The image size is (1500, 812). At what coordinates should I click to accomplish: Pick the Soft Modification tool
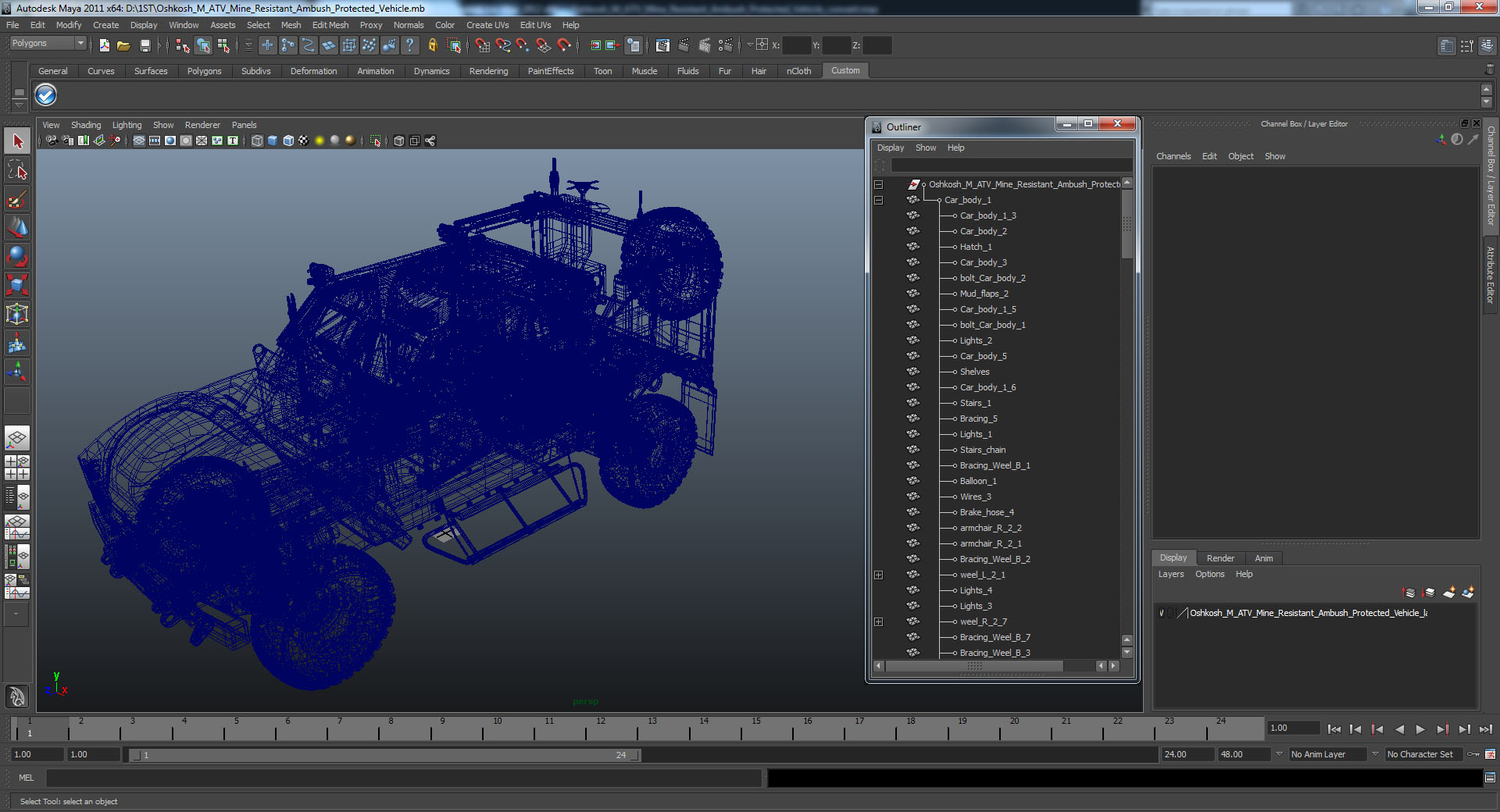pyautogui.click(x=17, y=344)
